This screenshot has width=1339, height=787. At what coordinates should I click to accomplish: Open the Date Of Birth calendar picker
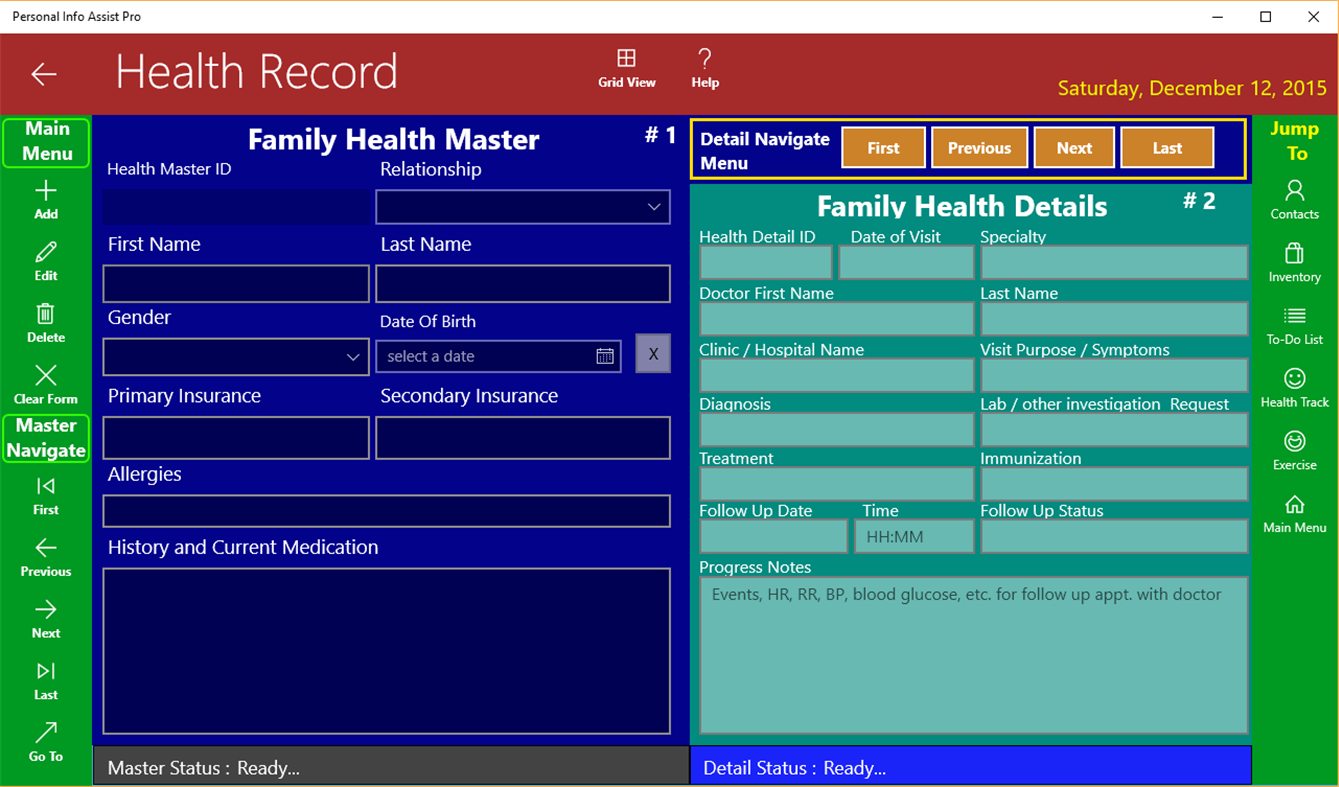click(605, 355)
